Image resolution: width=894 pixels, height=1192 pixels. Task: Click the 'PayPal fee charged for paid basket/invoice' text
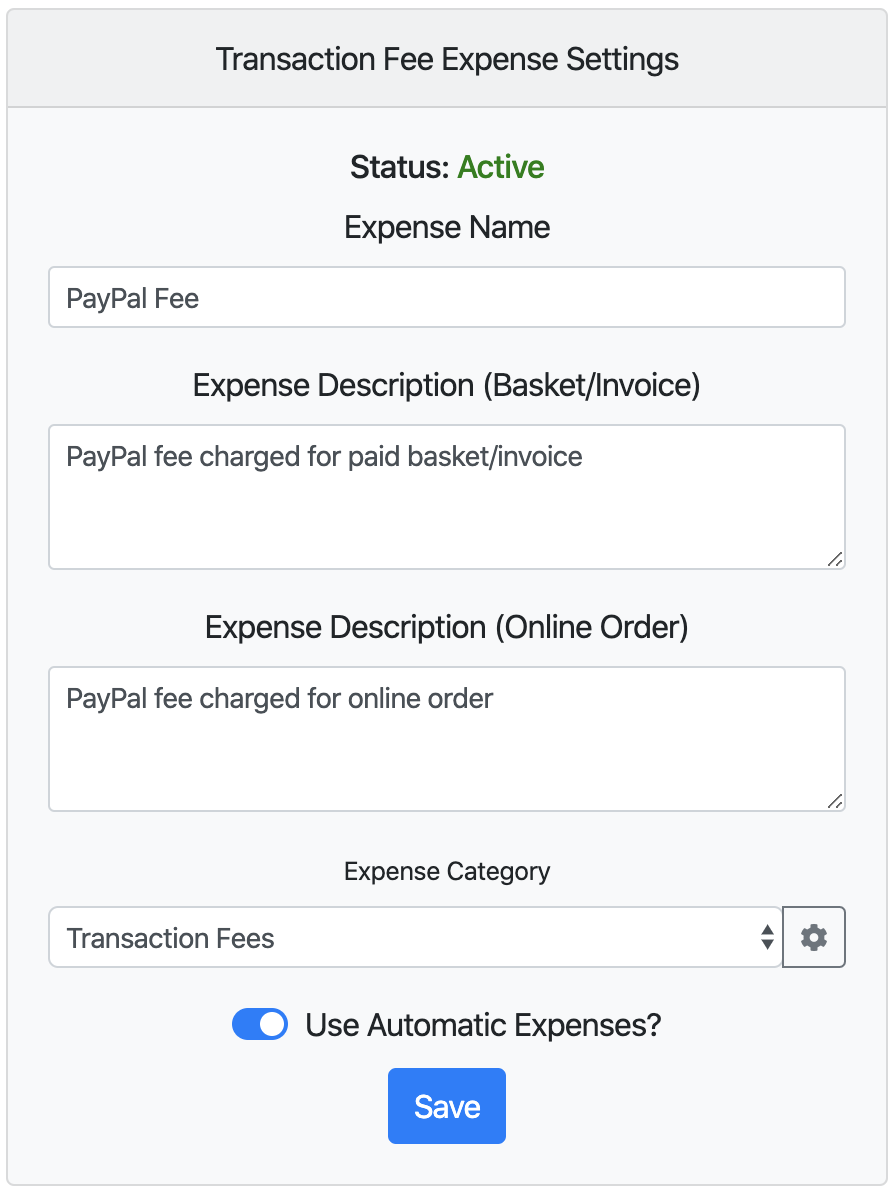coord(325,457)
